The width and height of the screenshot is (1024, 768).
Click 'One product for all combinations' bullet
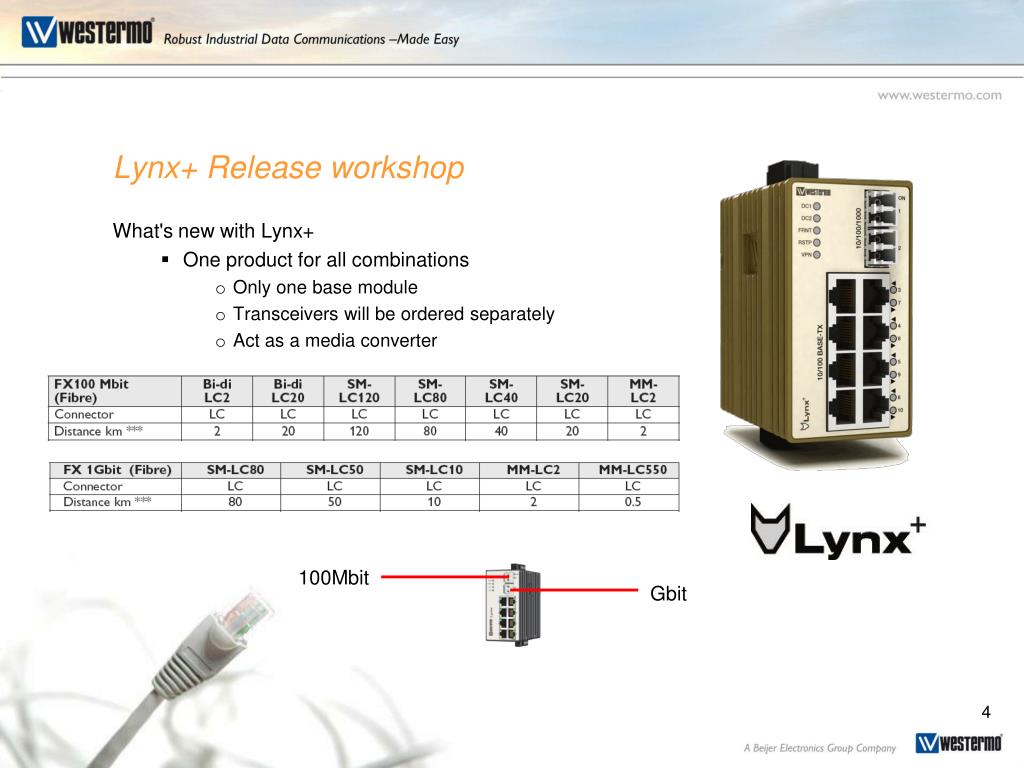coord(325,260)
